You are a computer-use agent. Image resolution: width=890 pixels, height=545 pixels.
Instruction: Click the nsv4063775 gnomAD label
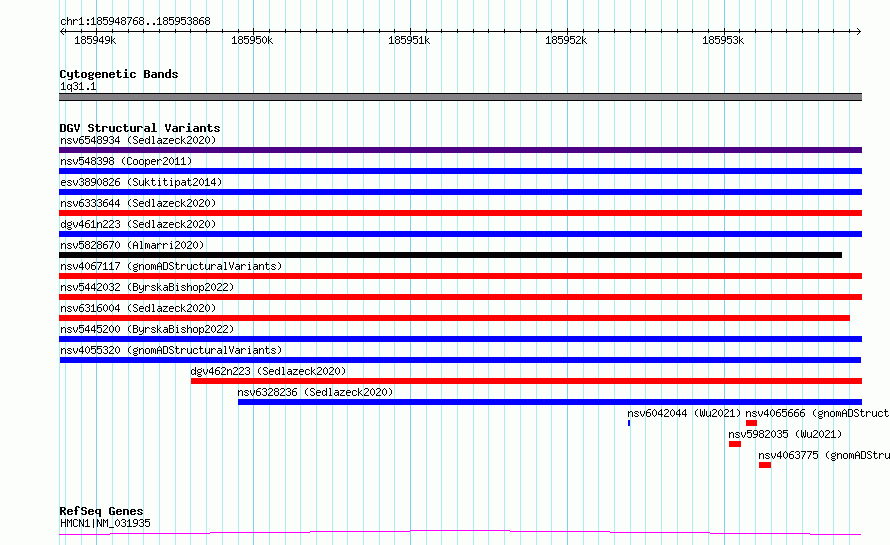point(824,455)
